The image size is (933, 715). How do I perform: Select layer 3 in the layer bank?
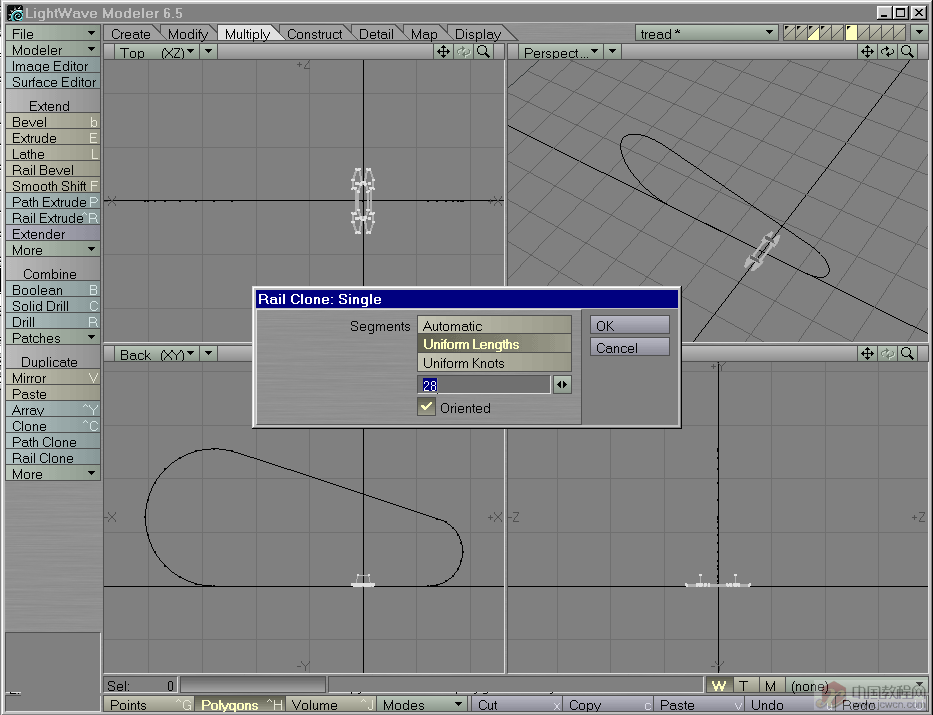[x=814, y=33]
